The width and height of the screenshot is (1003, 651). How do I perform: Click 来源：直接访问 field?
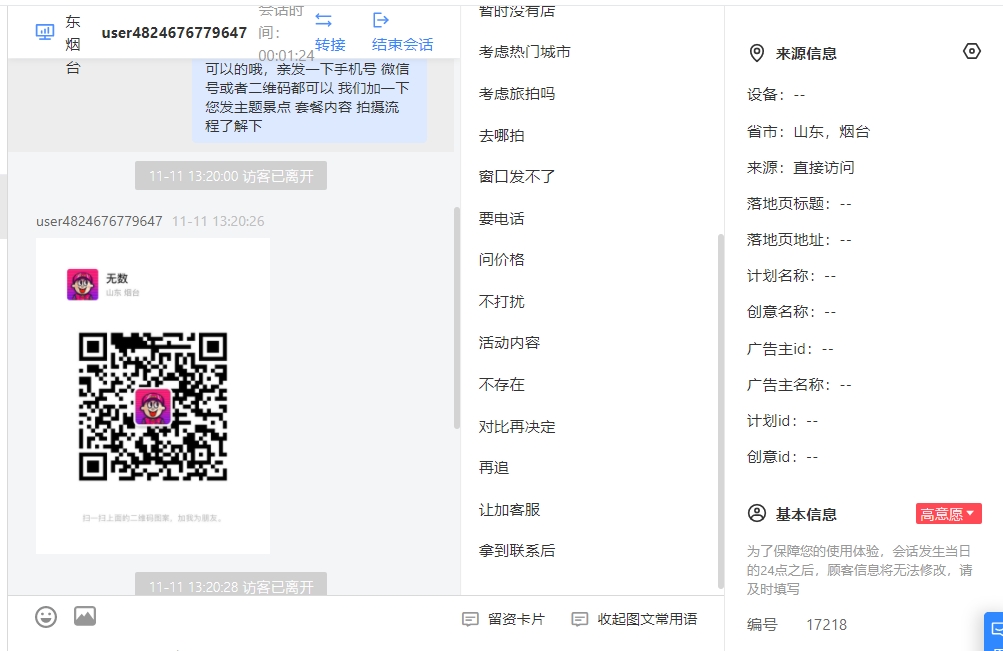coord(801,168)
